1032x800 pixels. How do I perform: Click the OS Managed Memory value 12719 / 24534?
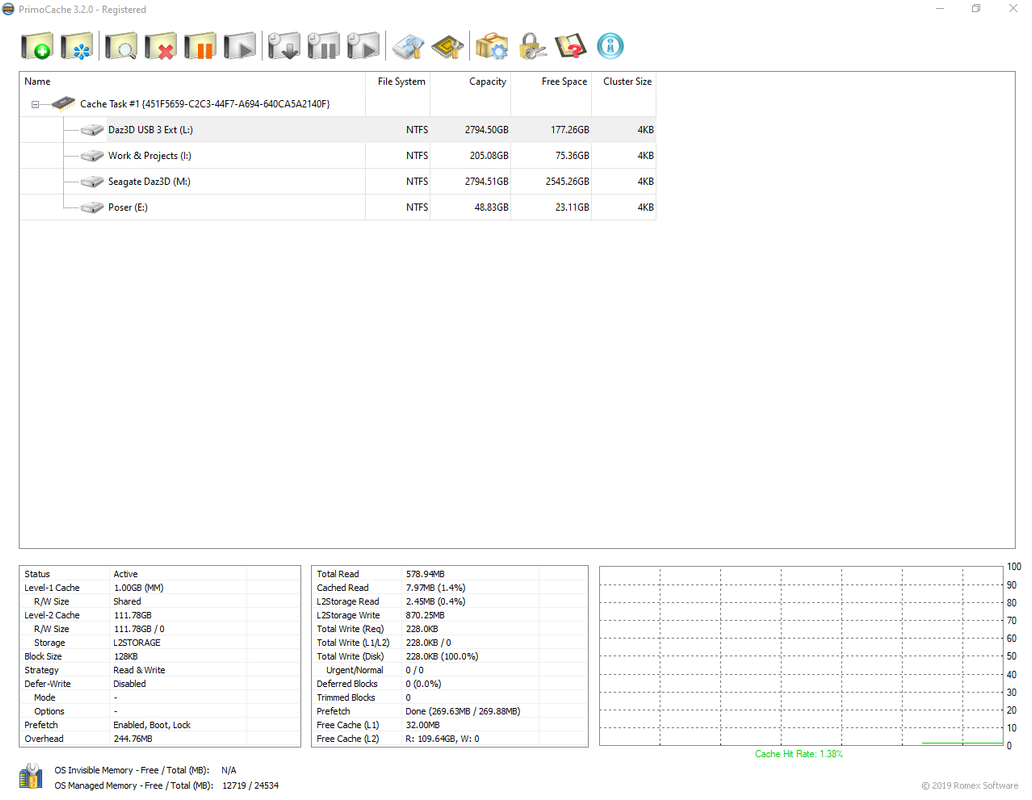(250, 786)
